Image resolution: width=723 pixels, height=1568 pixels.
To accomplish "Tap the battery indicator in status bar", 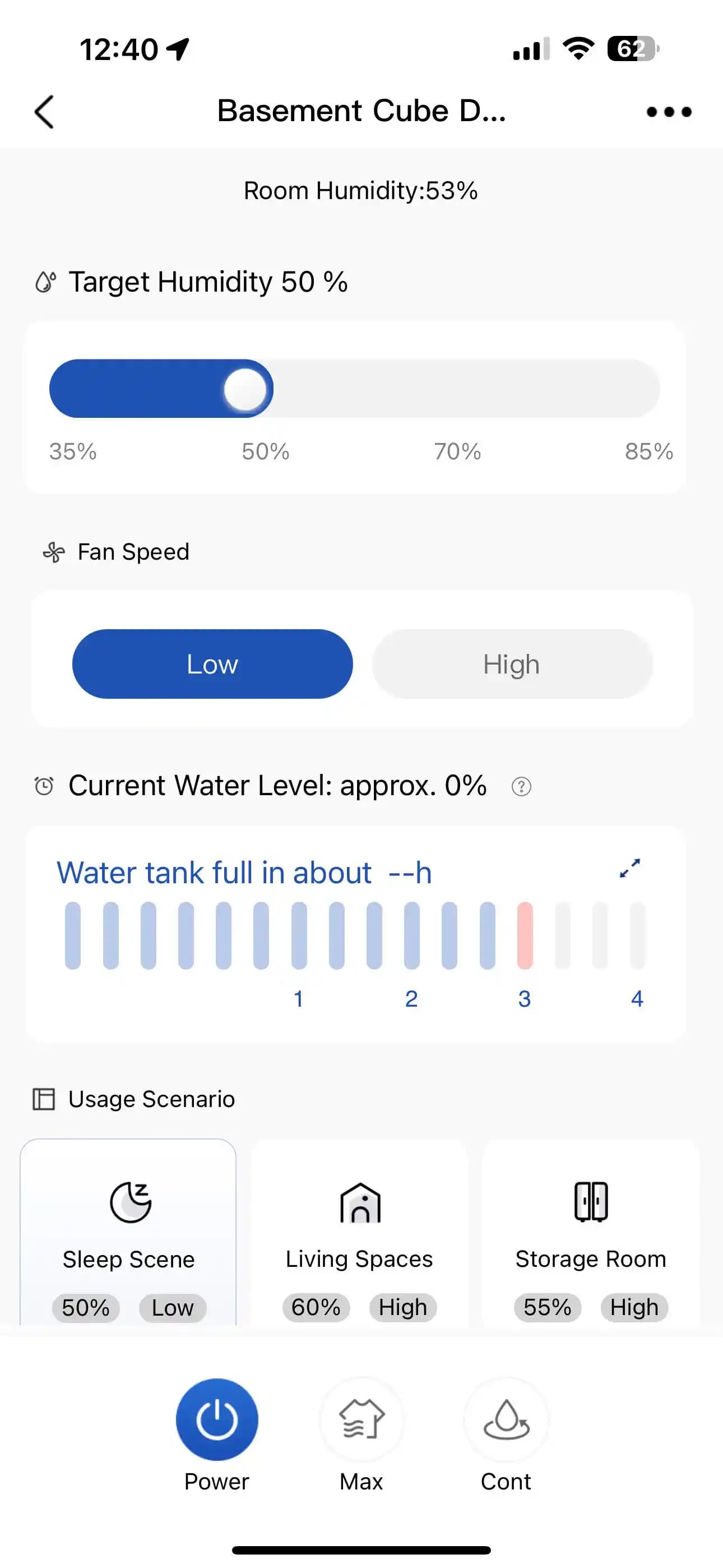I will (633, 49).
